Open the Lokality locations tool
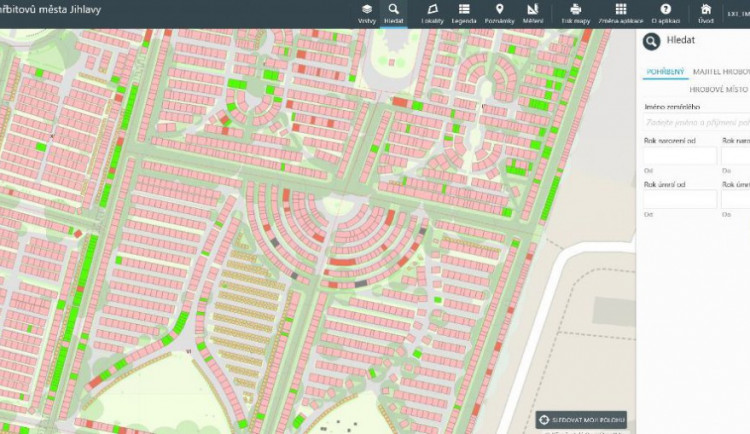 pos(433,12)
